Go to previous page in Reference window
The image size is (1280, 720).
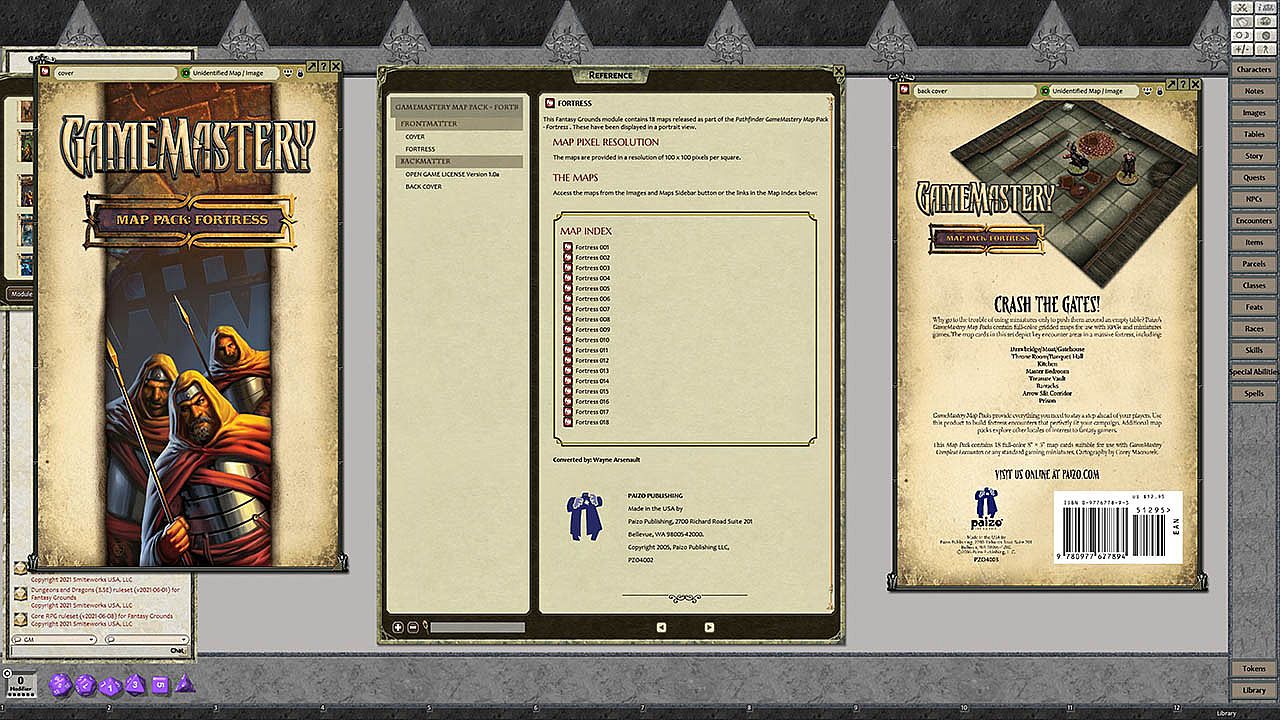[661, 627]
